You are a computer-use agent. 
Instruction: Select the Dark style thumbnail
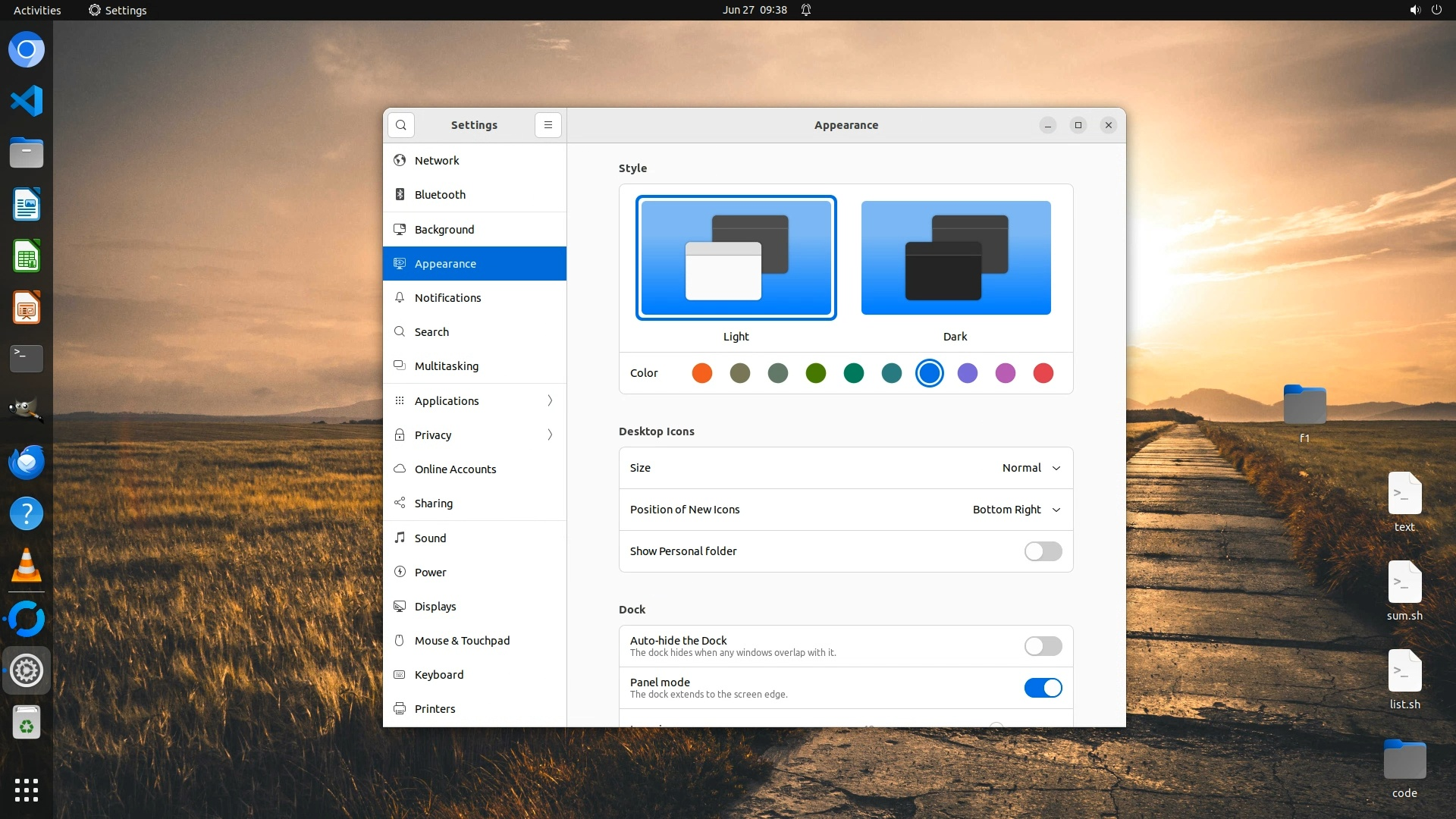[955, 258]
